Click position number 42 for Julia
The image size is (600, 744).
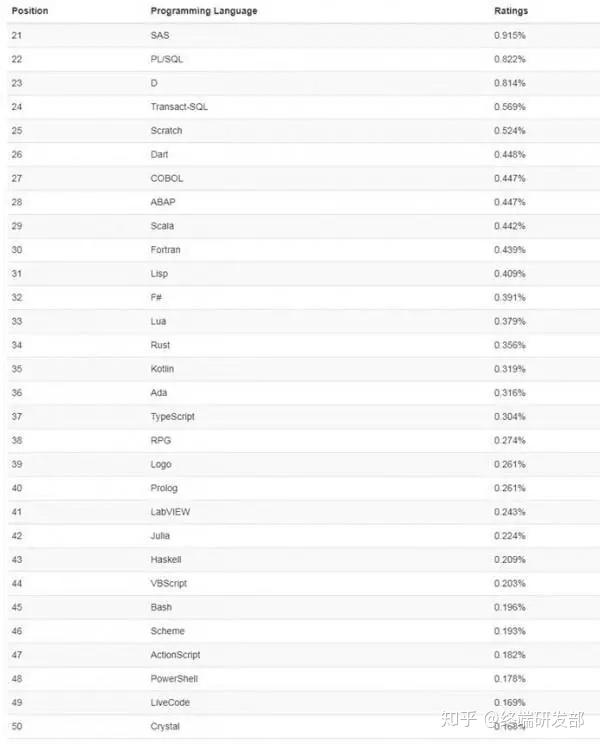coord(17,536)
